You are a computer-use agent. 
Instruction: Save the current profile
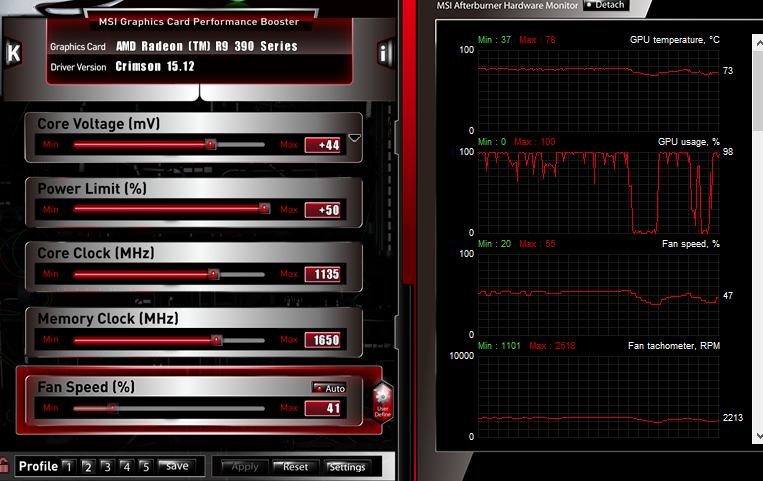177,466
